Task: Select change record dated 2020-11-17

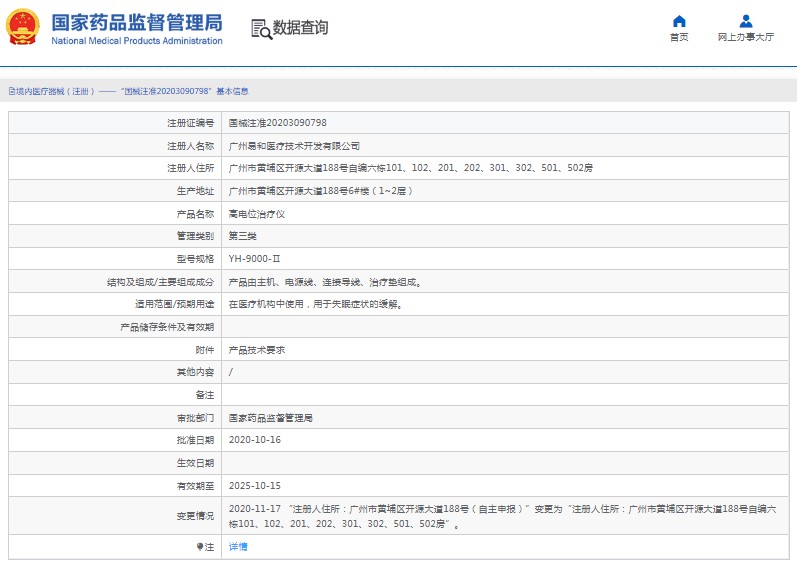Action: click(x=503, y=516)
